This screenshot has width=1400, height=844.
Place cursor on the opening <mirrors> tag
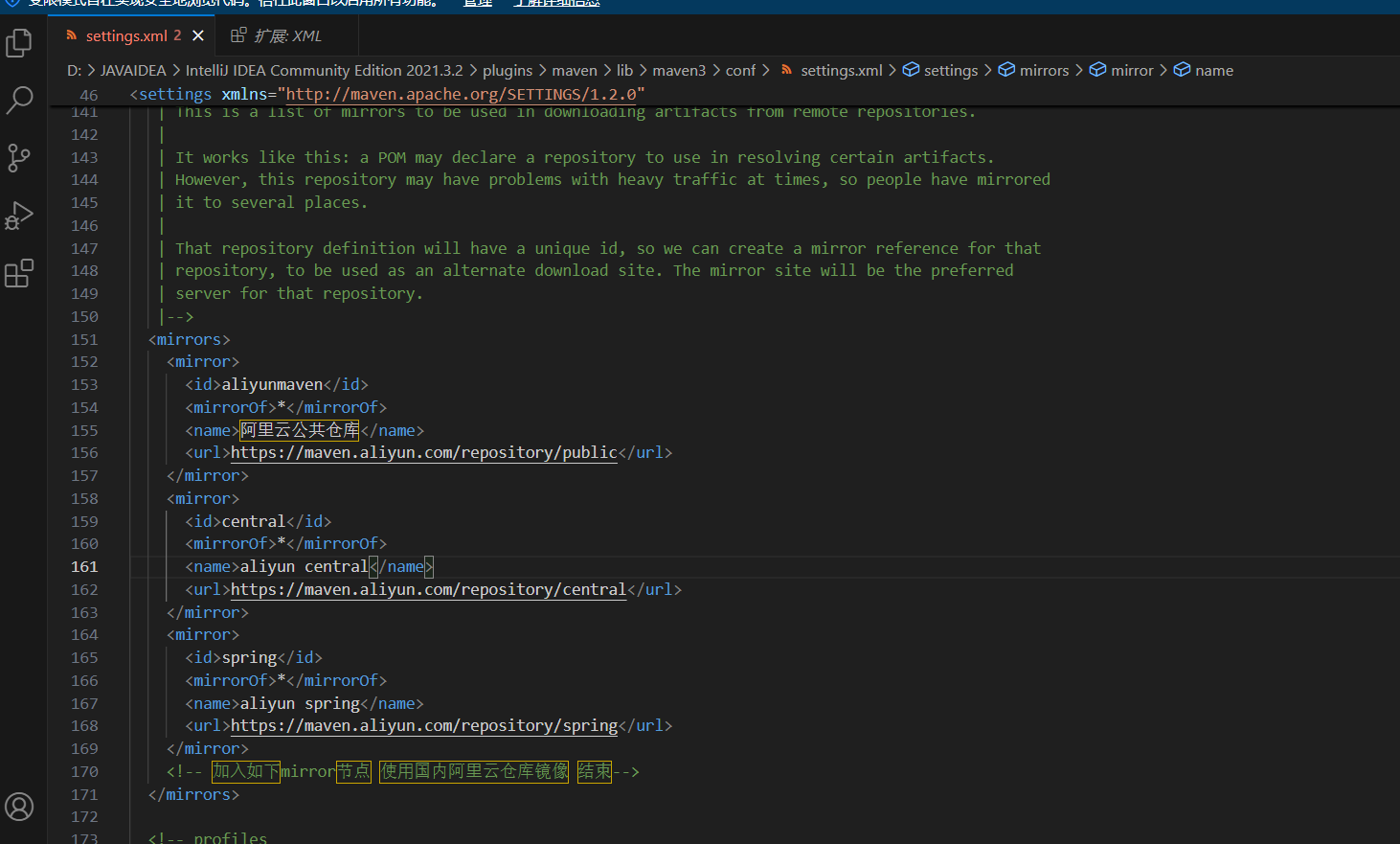[x=189, y=339]
